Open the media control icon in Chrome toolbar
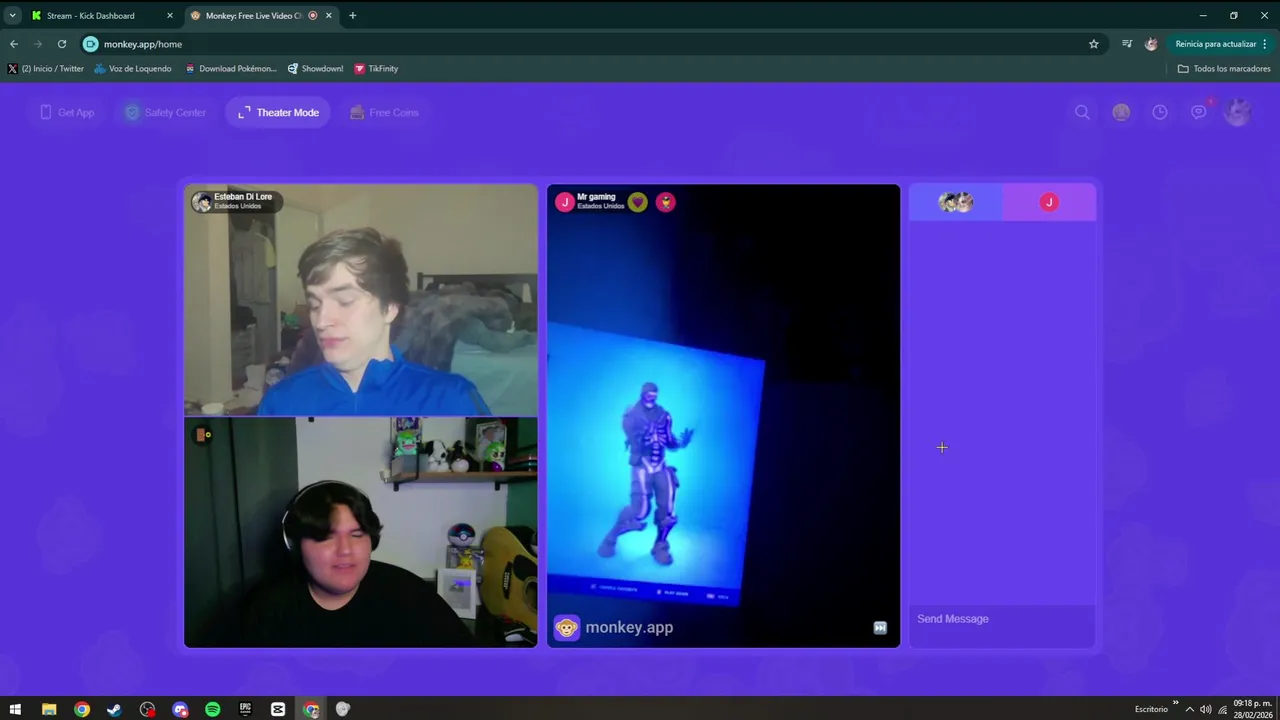 click(x=1127, y=44)
